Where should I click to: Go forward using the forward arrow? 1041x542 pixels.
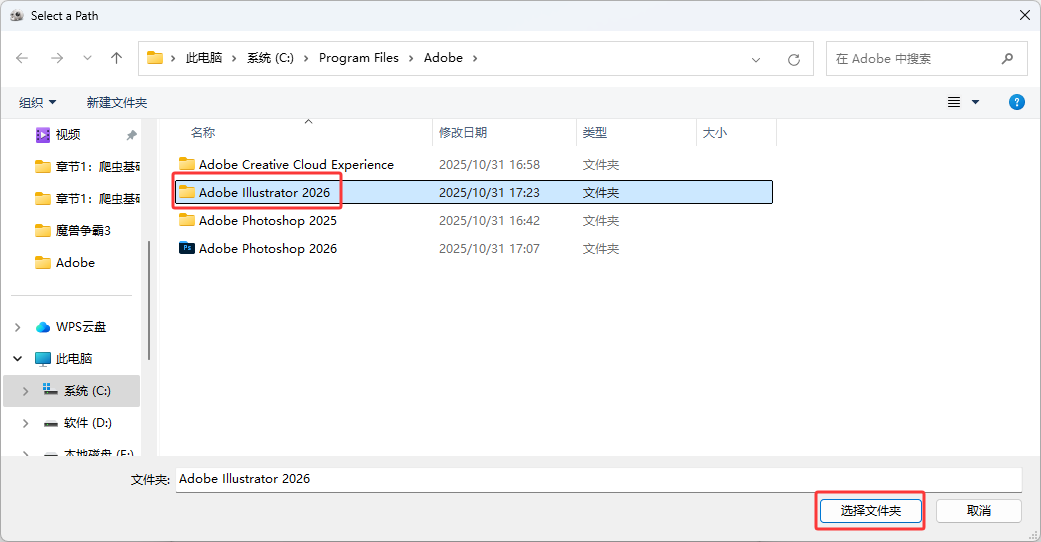click(57, 58)
